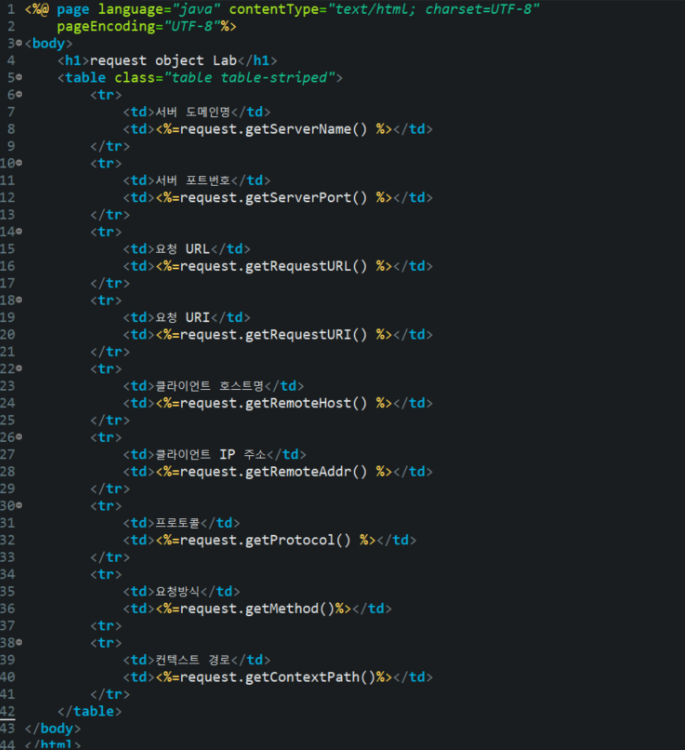
Task: Collapse the tr fold marker on line 14
Action: pos(19,232)
